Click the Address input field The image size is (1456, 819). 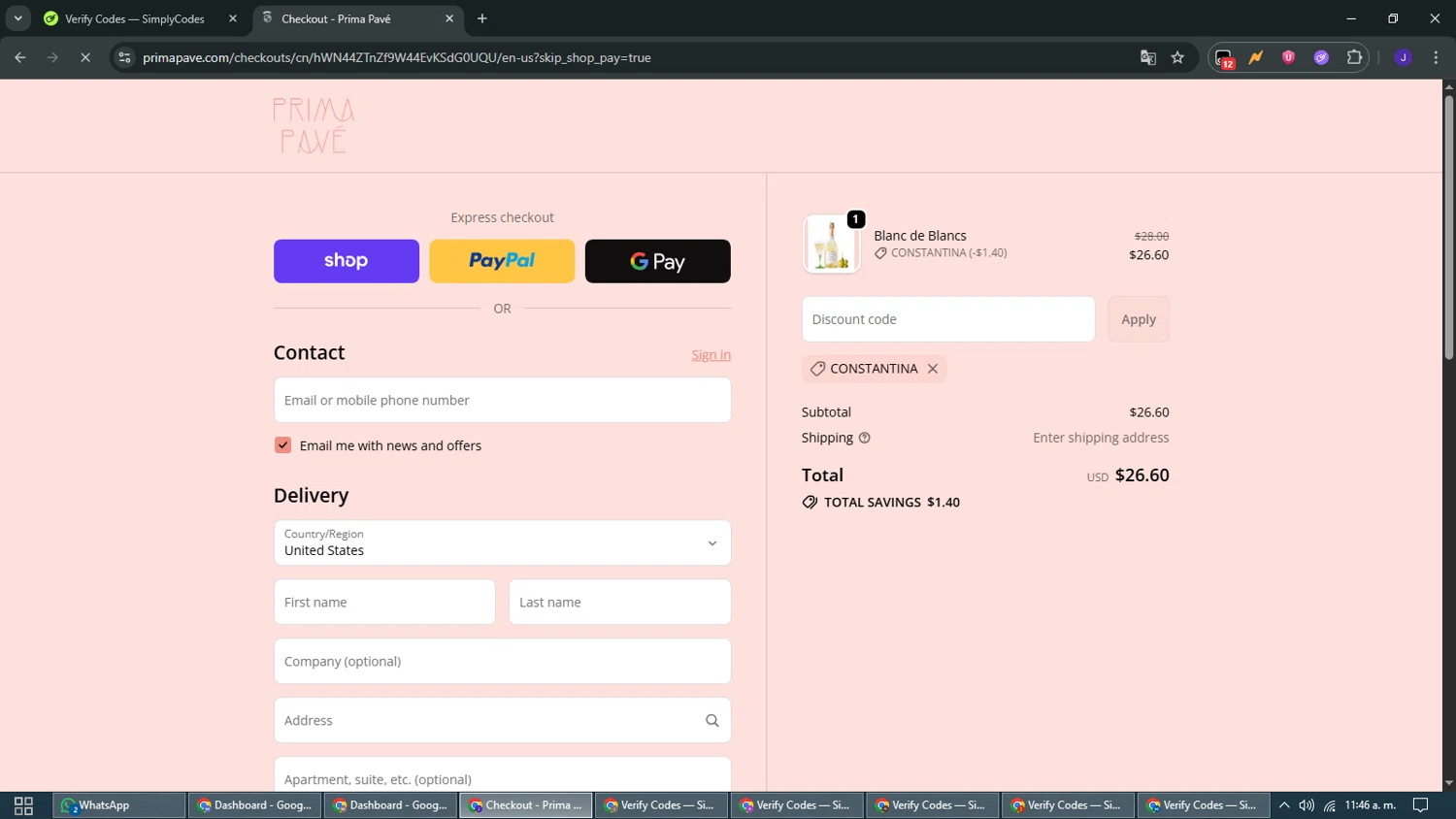point(502,720)
